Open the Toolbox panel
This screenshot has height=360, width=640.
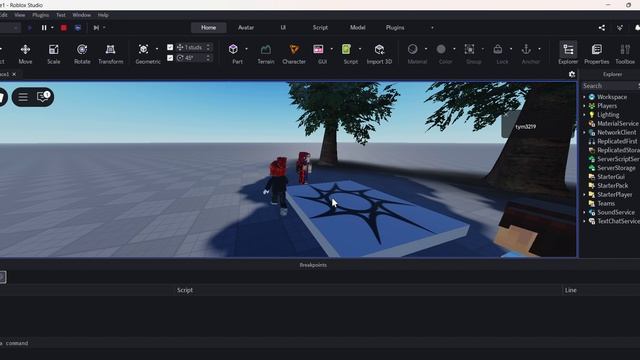click(625, 53)
